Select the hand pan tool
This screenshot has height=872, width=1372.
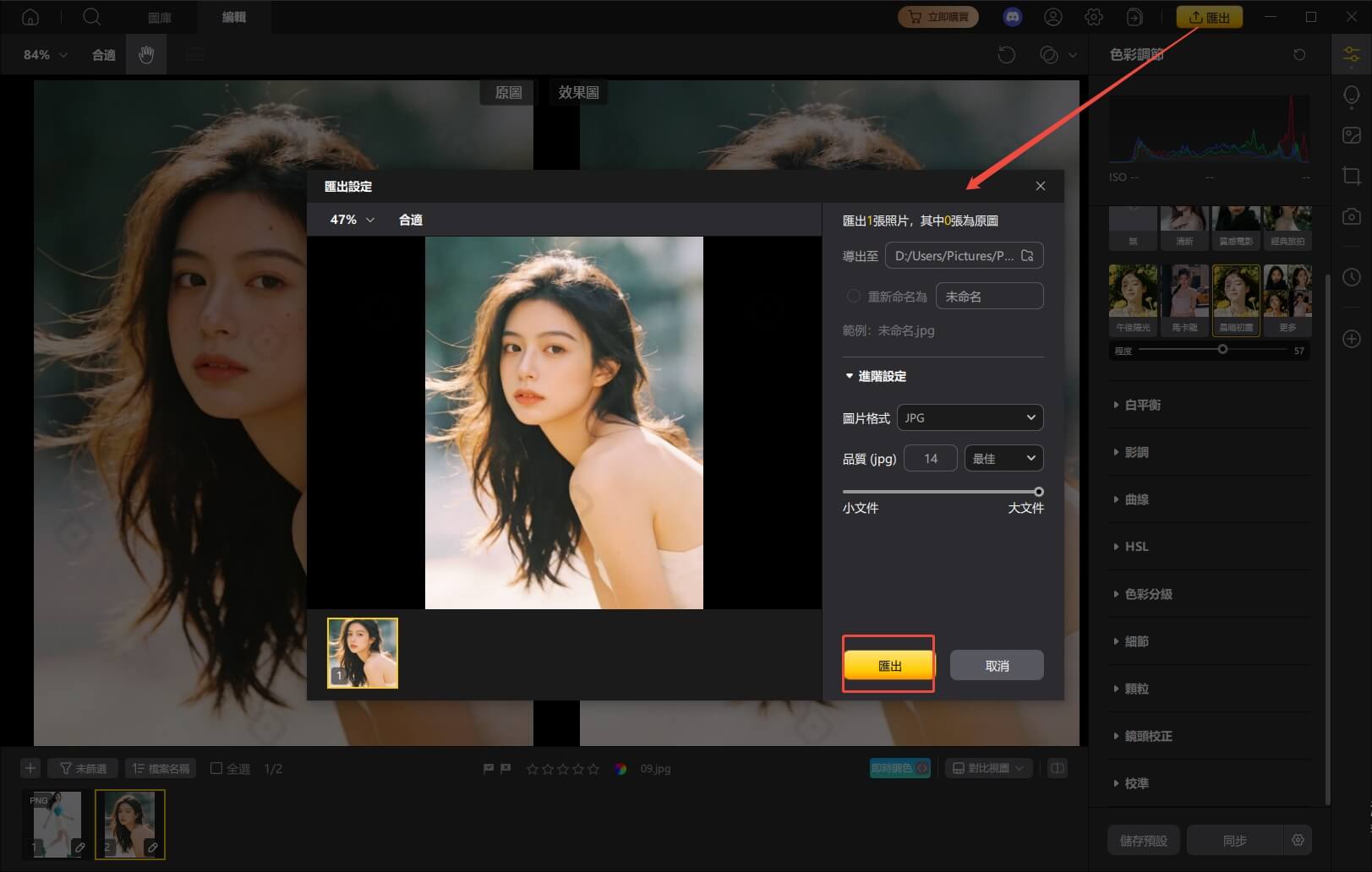[x=146, y=55]
